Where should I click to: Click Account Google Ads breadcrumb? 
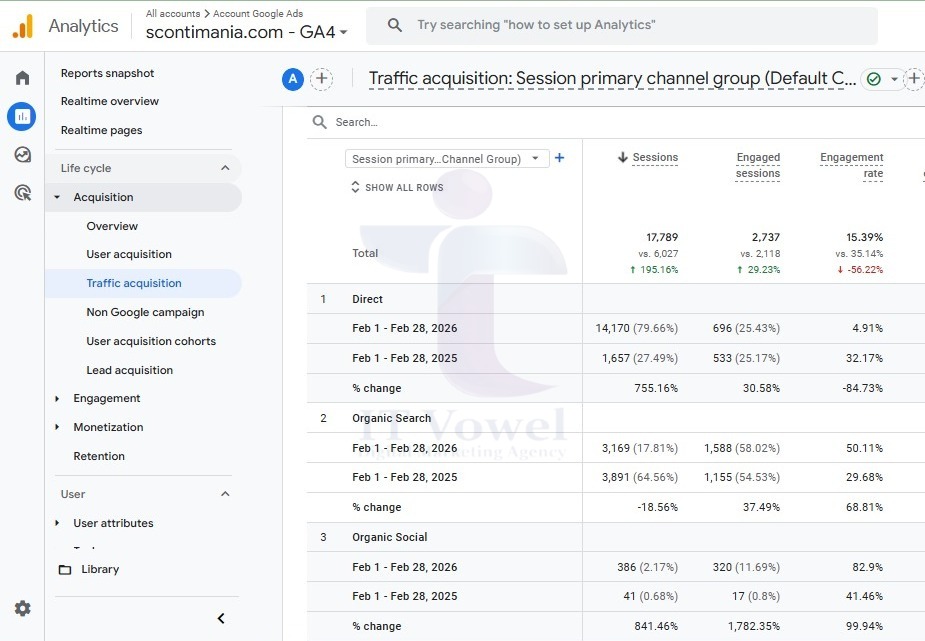258,14
